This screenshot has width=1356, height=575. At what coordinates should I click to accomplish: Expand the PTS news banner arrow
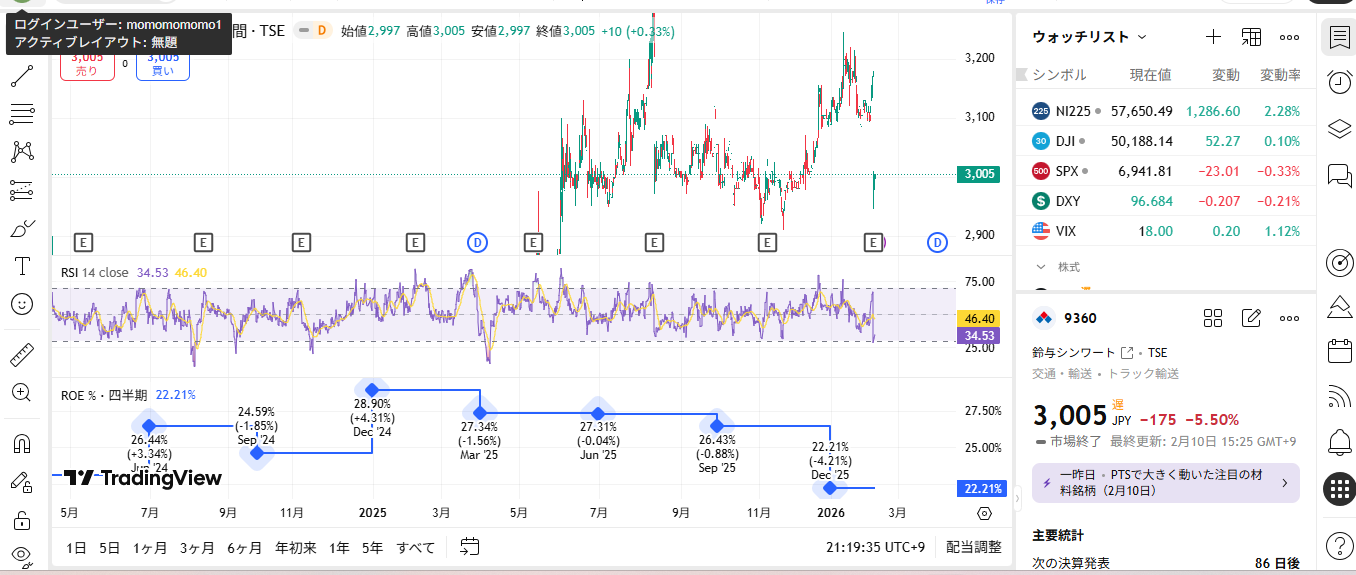click(1285, 483)
